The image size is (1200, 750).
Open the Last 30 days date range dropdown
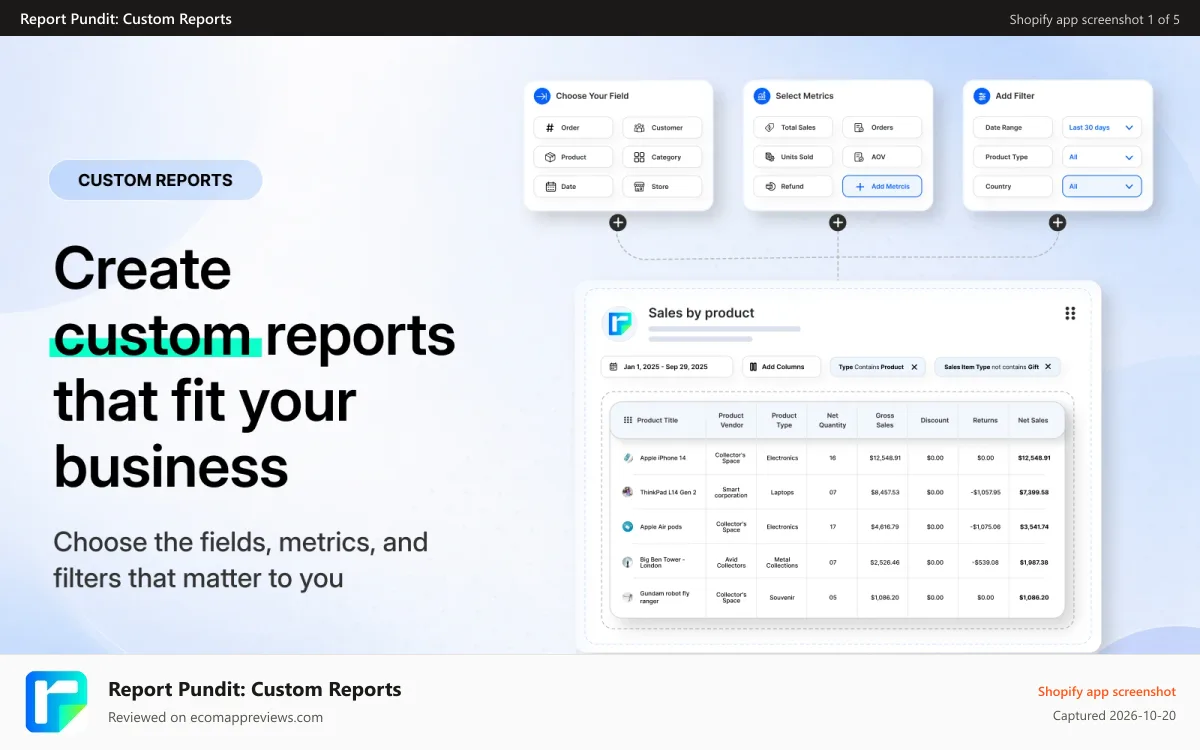pyautogui.click(x=1102, y=128)
